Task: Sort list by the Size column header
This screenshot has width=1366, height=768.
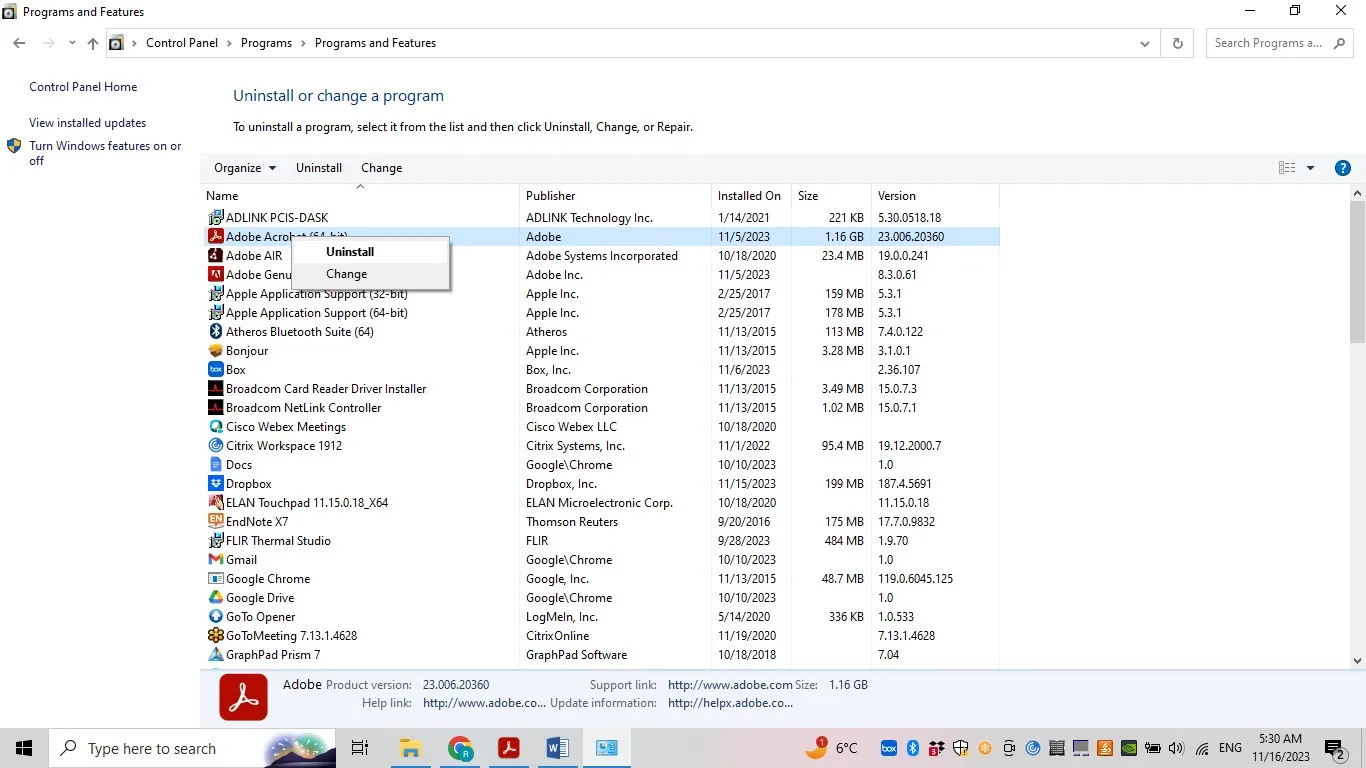Action: (x=831, y=196)
